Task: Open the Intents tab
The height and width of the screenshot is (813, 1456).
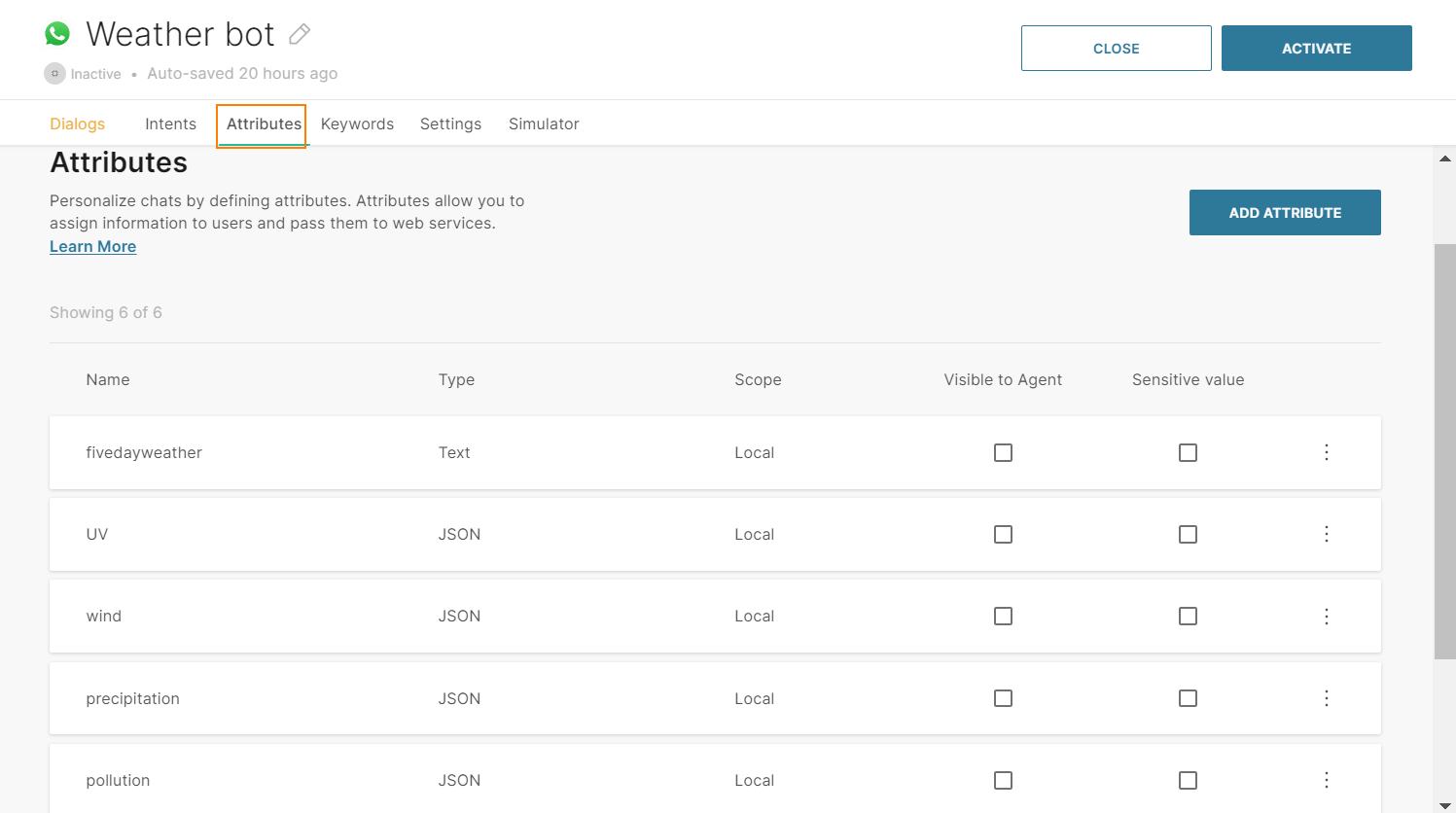Action: coord(170,124)
